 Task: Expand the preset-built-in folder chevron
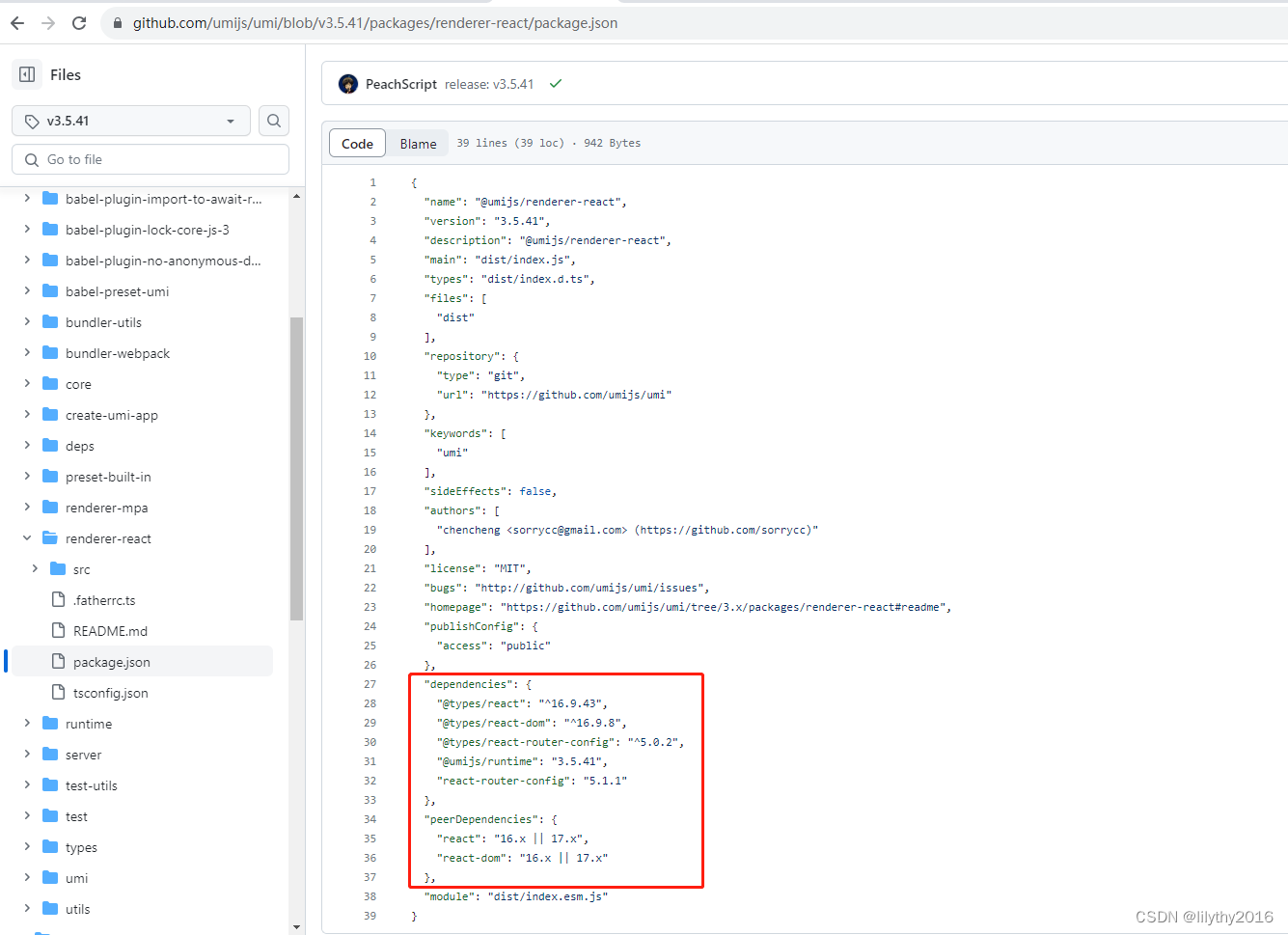pos(27,477)
